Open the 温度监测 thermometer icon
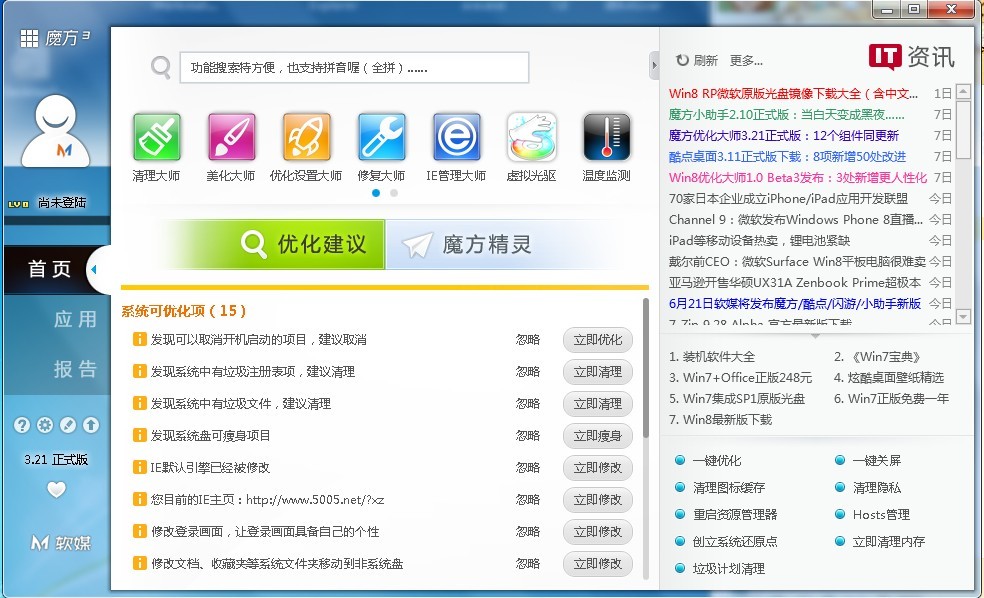 click(606, 138)
